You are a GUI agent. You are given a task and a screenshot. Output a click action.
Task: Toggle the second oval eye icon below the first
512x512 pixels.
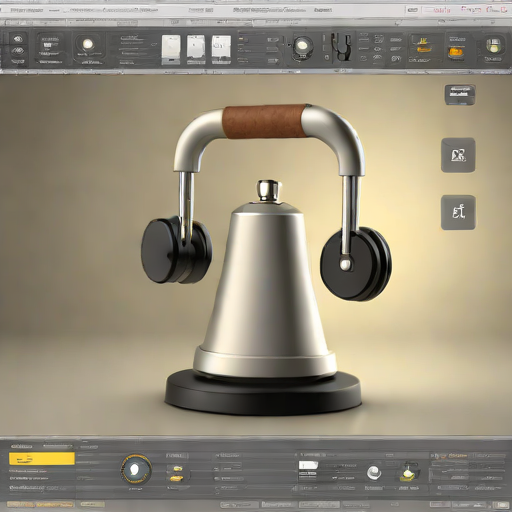click(x=18, y=51)
